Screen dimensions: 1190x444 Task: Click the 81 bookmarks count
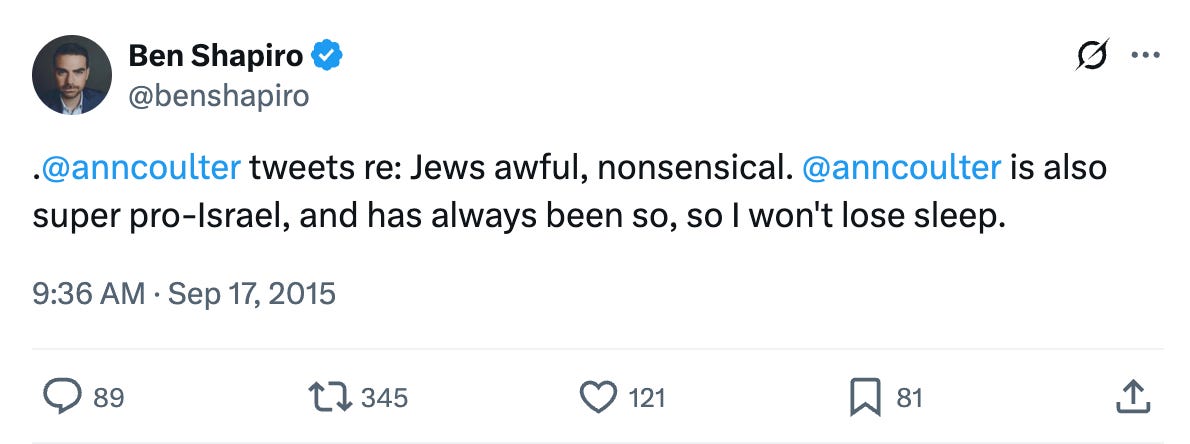point(908,398)
